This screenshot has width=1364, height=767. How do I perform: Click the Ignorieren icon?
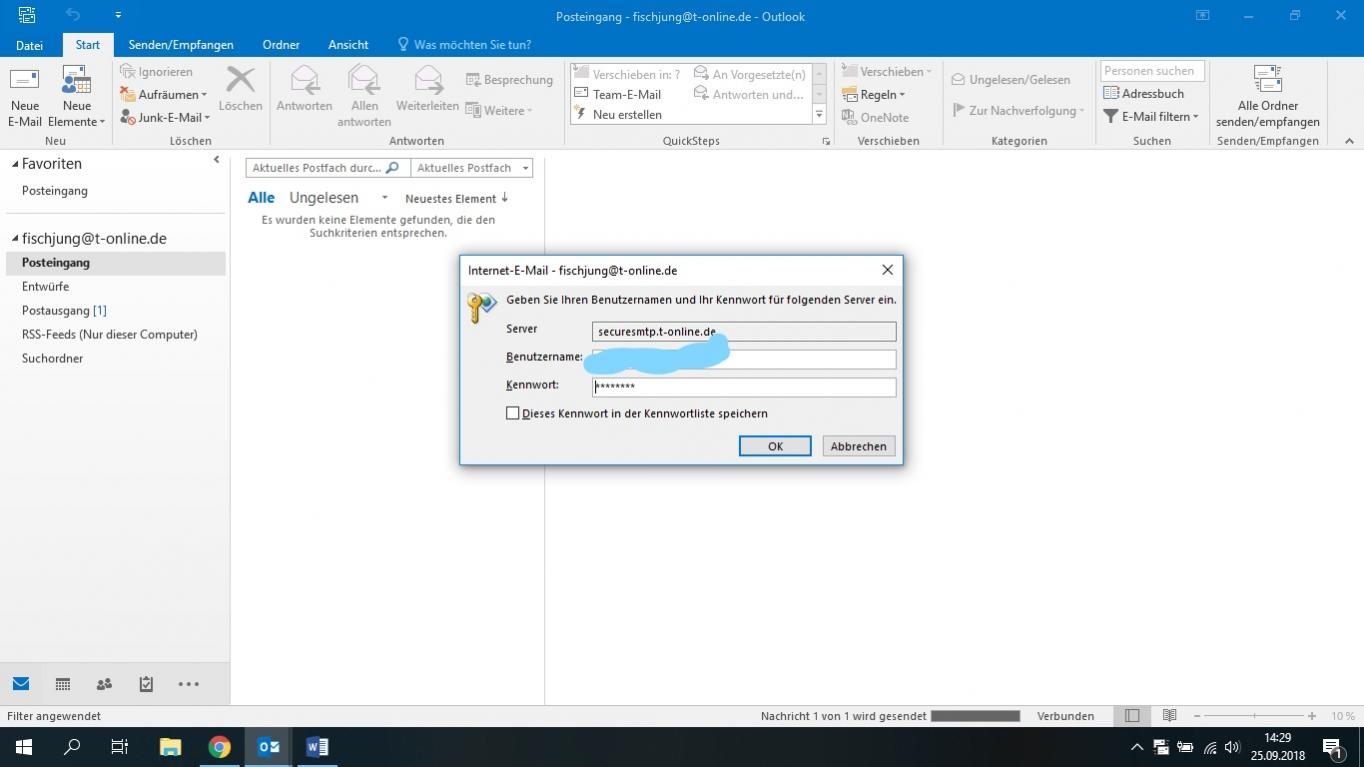127,72
